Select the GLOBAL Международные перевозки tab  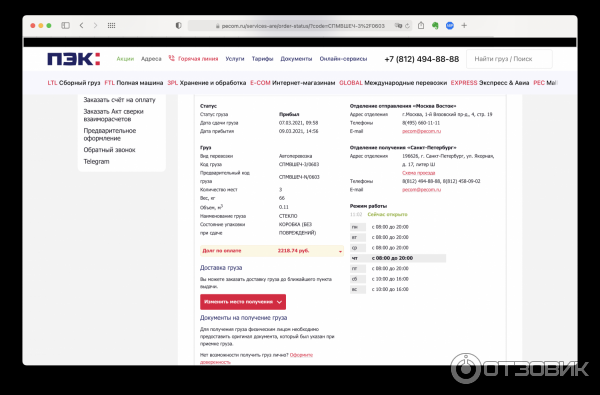(x=393, y=83)
